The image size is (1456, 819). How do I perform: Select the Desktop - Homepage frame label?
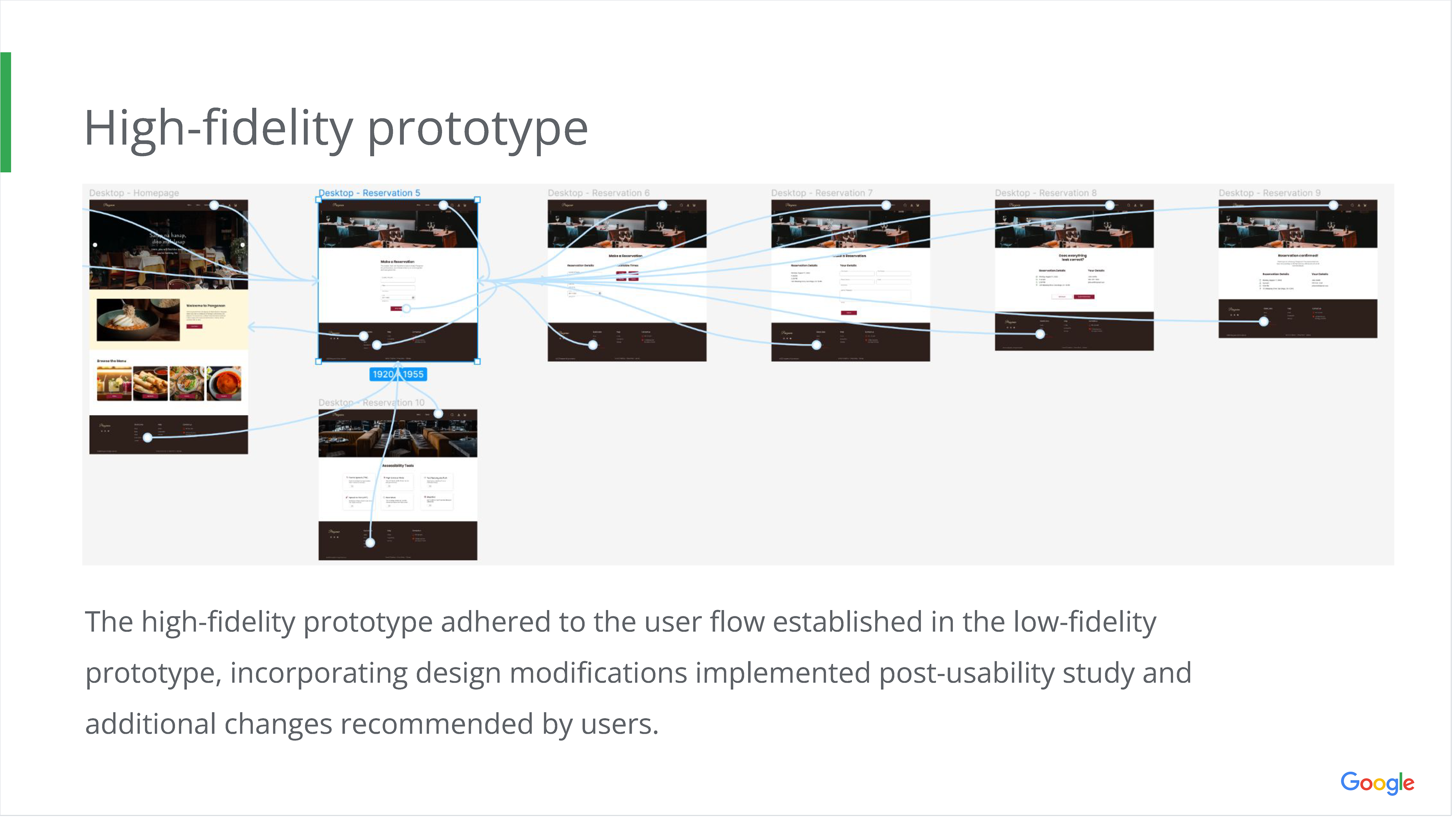134,193
